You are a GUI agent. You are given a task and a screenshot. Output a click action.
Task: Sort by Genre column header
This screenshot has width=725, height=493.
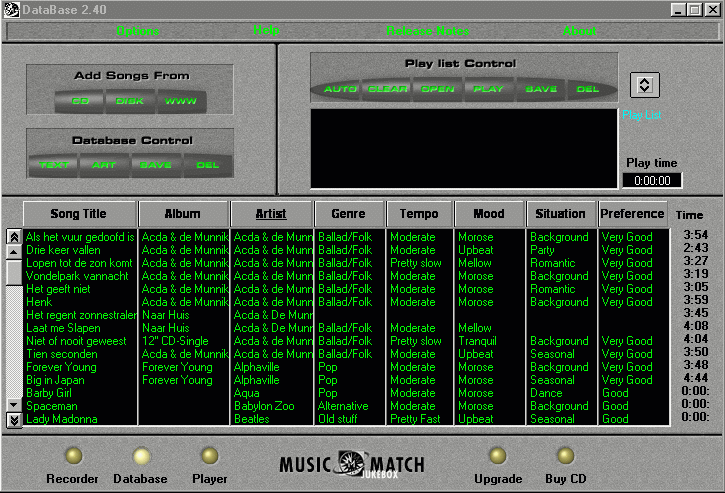tap(349, 214)
